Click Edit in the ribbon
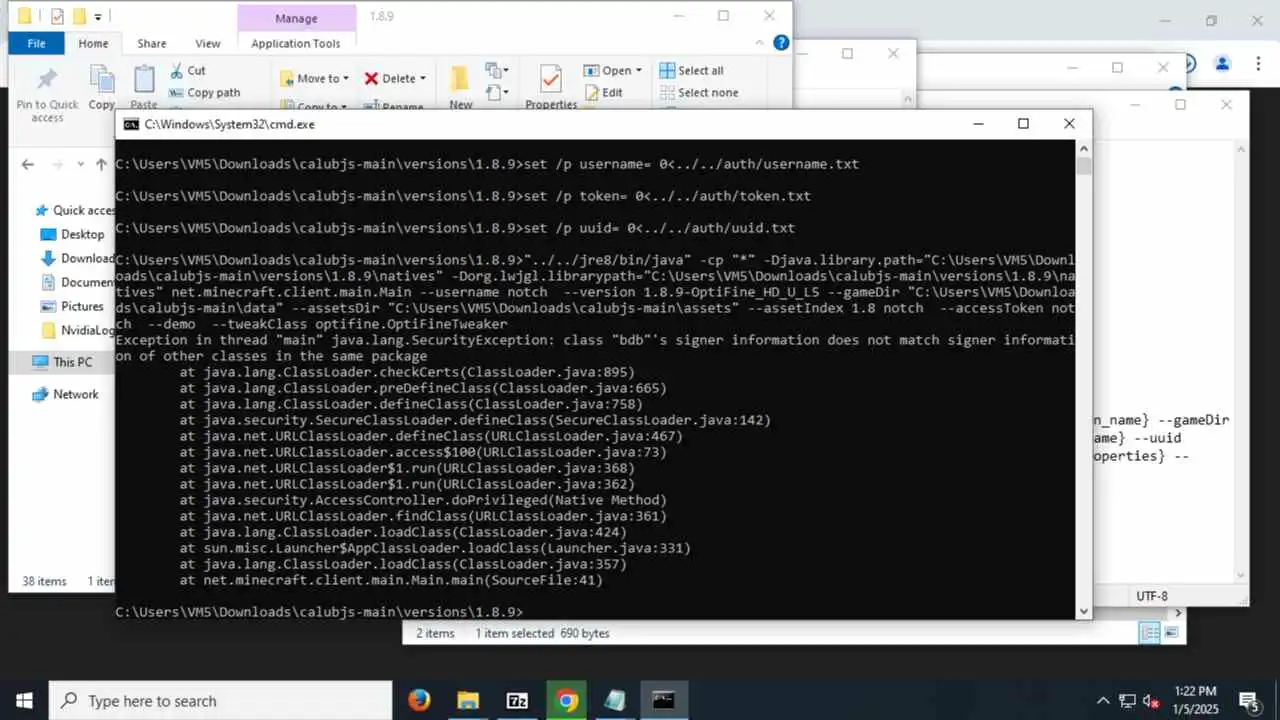 [603, 93]
